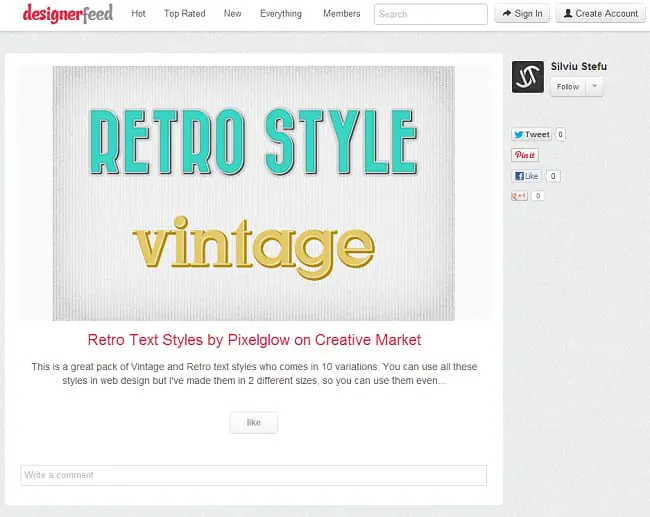The image size is (650, 517).
Task: Click the Facebook Like button
Action: click(x=526, y=176)
